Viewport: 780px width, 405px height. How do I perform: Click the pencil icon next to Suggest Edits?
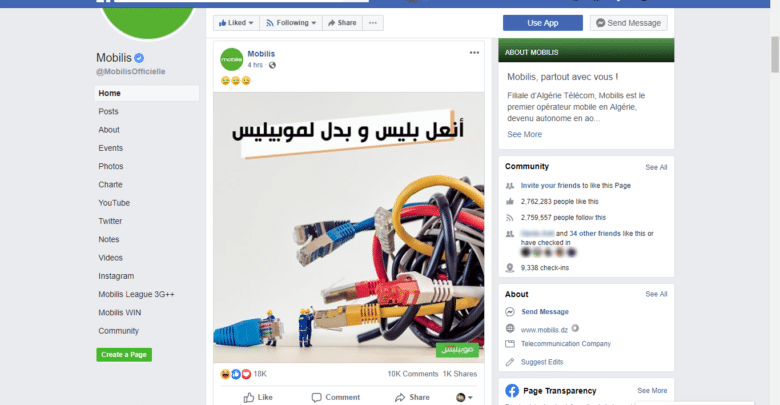pos(510,362)
